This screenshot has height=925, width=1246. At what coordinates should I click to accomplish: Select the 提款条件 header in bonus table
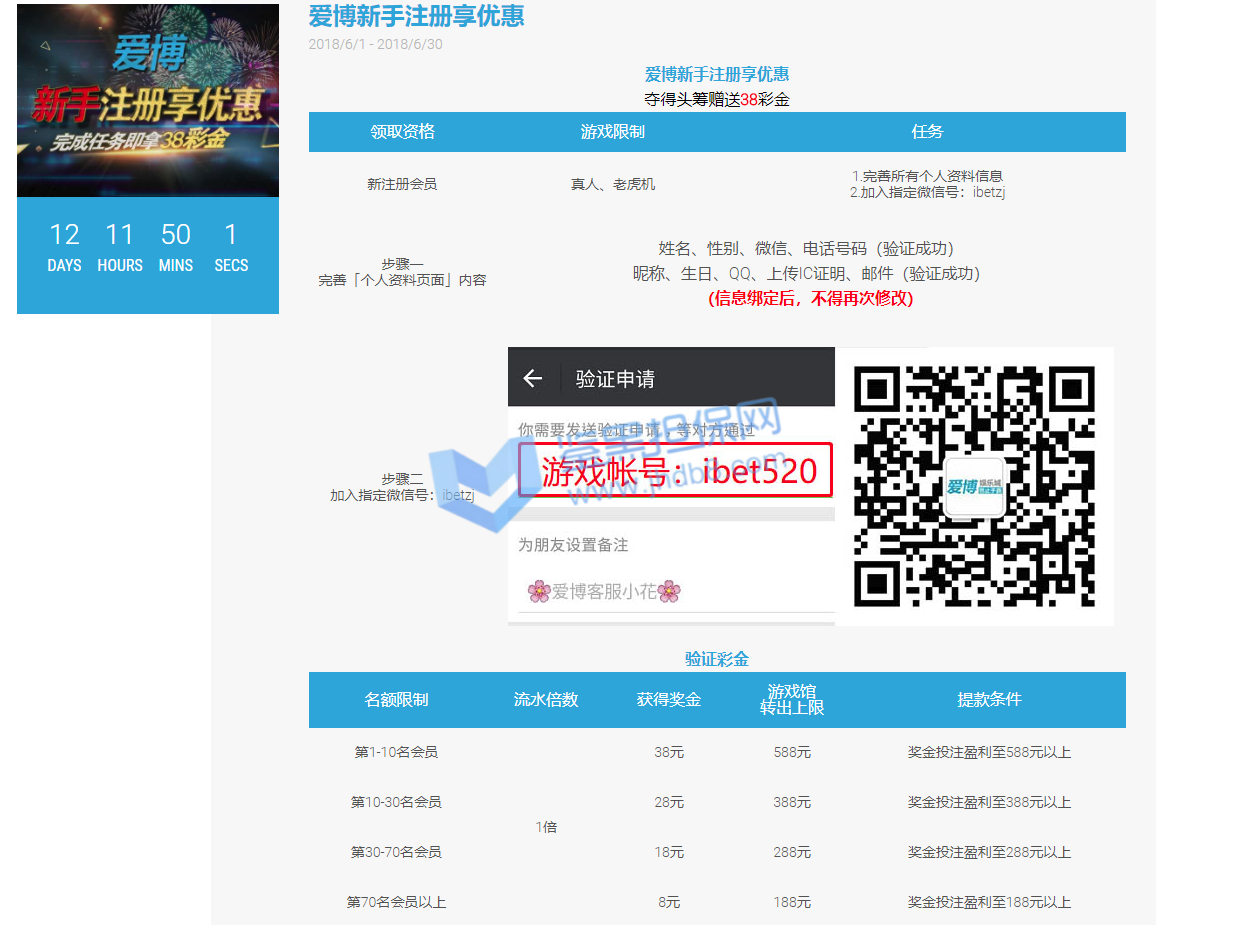pyautogui.click(x=989, y=700)
